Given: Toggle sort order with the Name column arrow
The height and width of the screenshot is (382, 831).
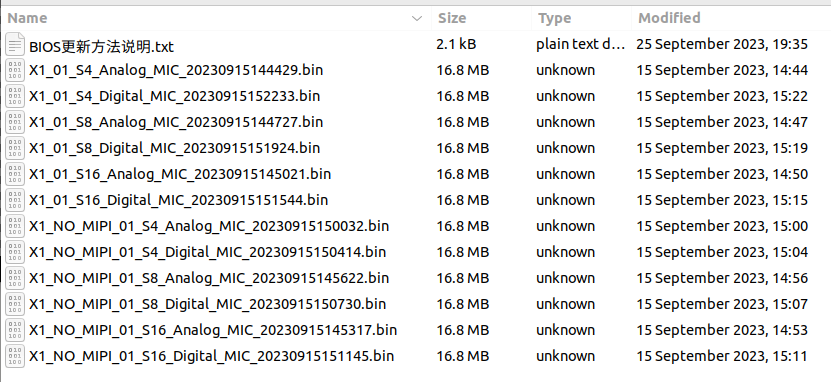Looking at the screenshot, I should (x=417, y=19).
